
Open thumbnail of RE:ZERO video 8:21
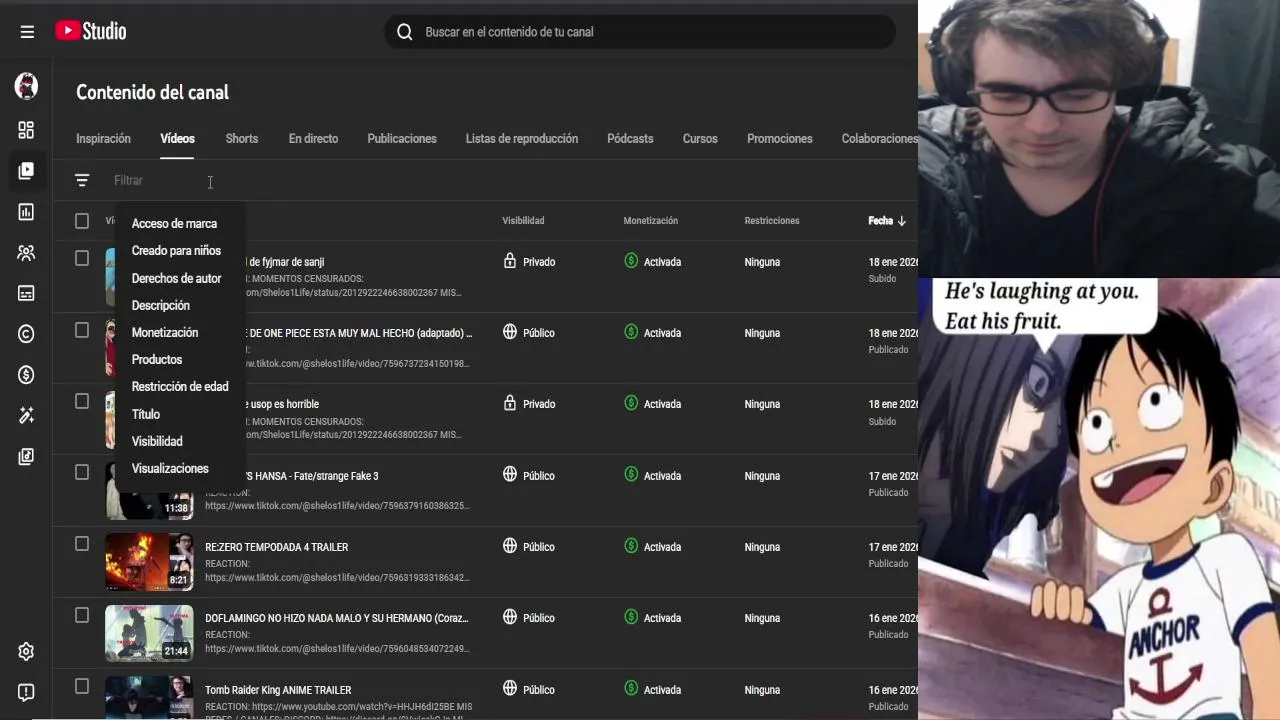click(149, 562)
